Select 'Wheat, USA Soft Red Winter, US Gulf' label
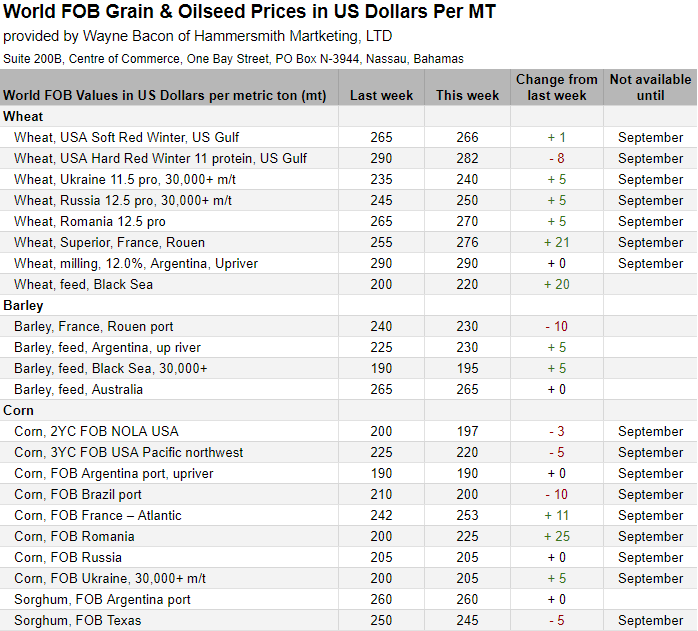Viewport: 698px width, 631px height. point(127,137)
